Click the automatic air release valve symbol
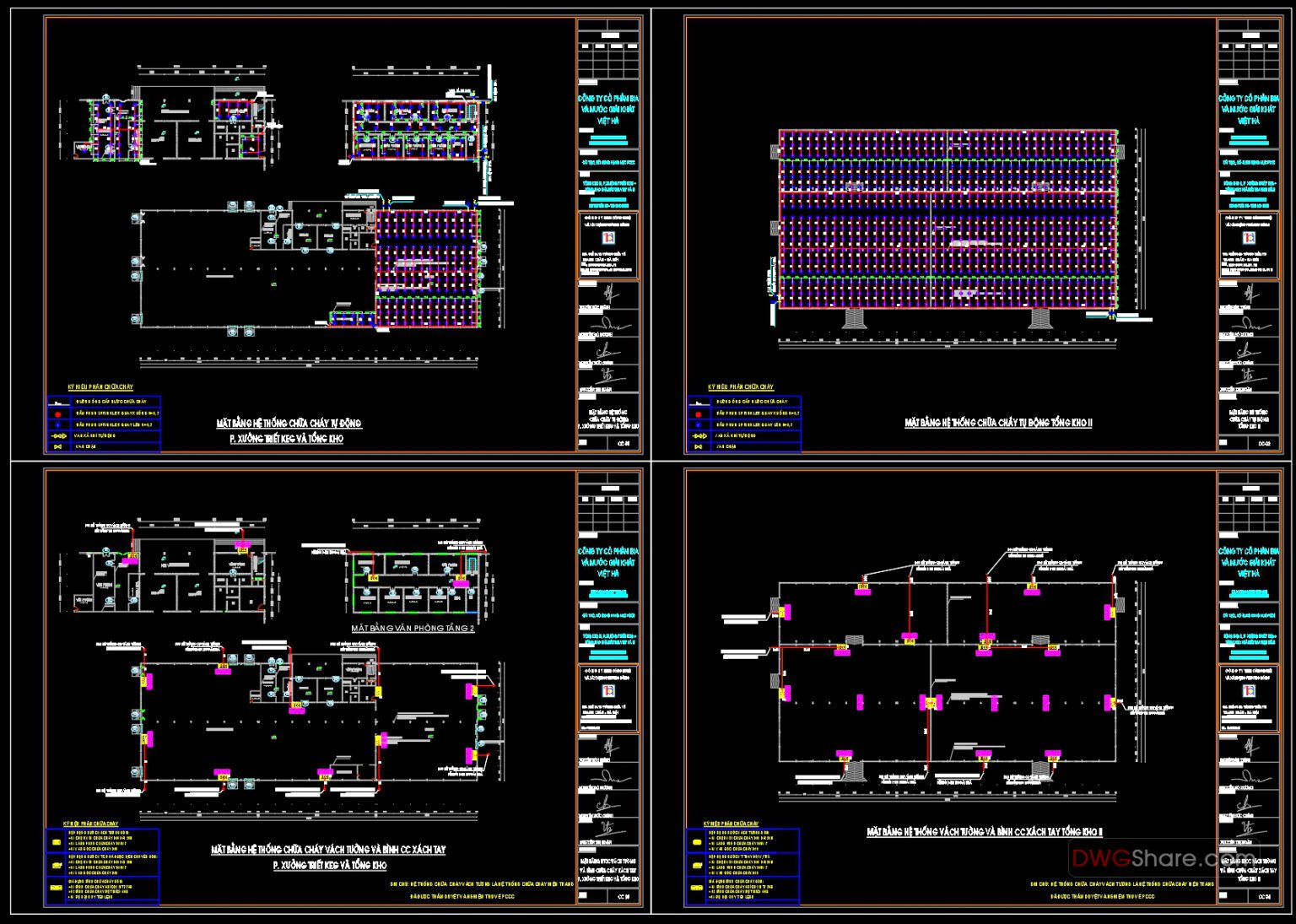The height and width of the screenshot is (924, 1296). [x=59, y=435]
